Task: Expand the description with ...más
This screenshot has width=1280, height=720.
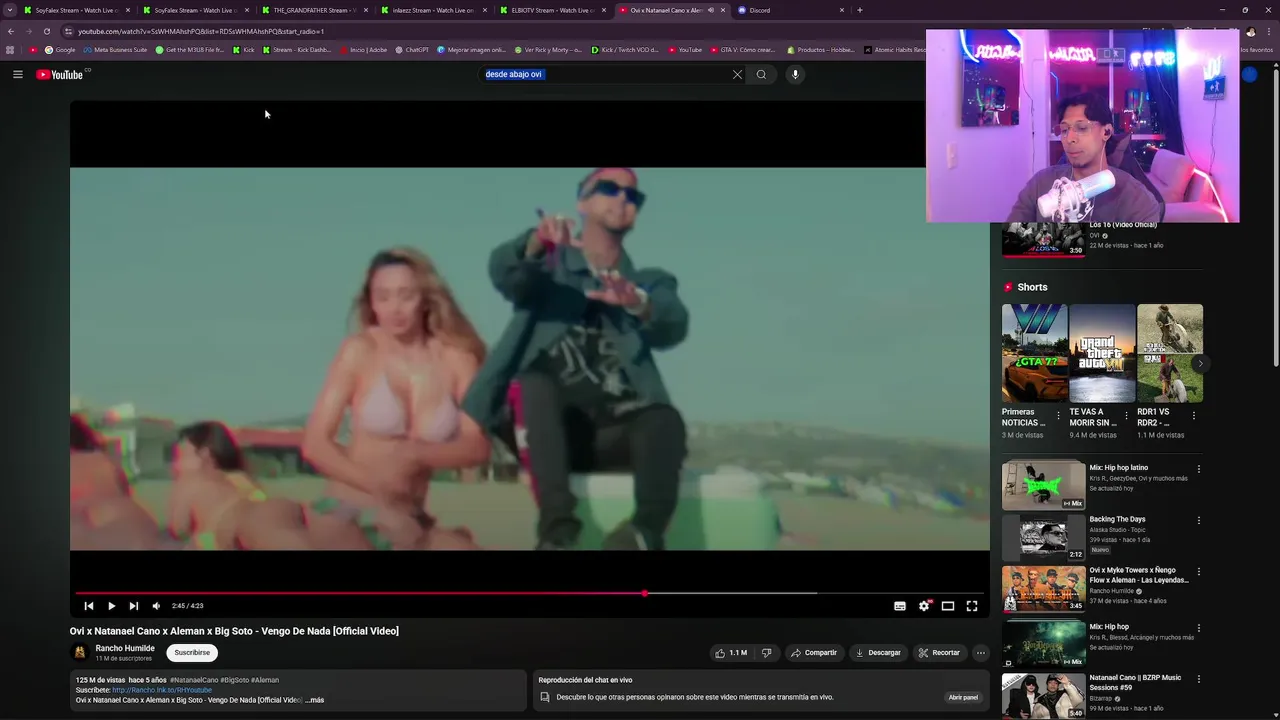Action: point(315,700)
